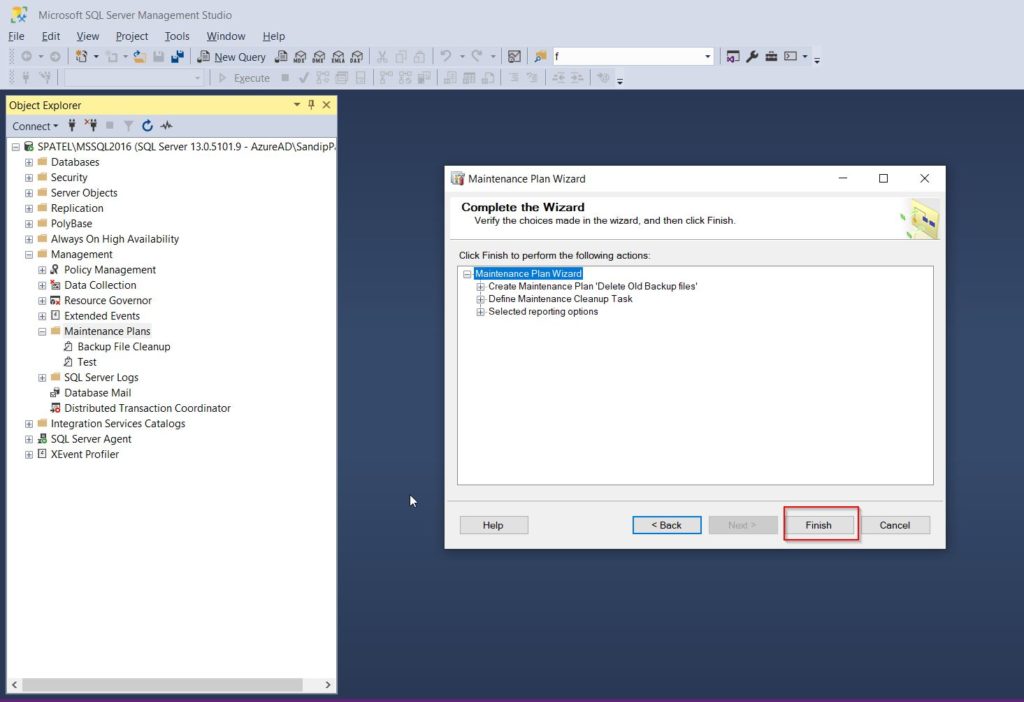Click the Back button in the wizard

pyautogui.click(x=667, y=525)
